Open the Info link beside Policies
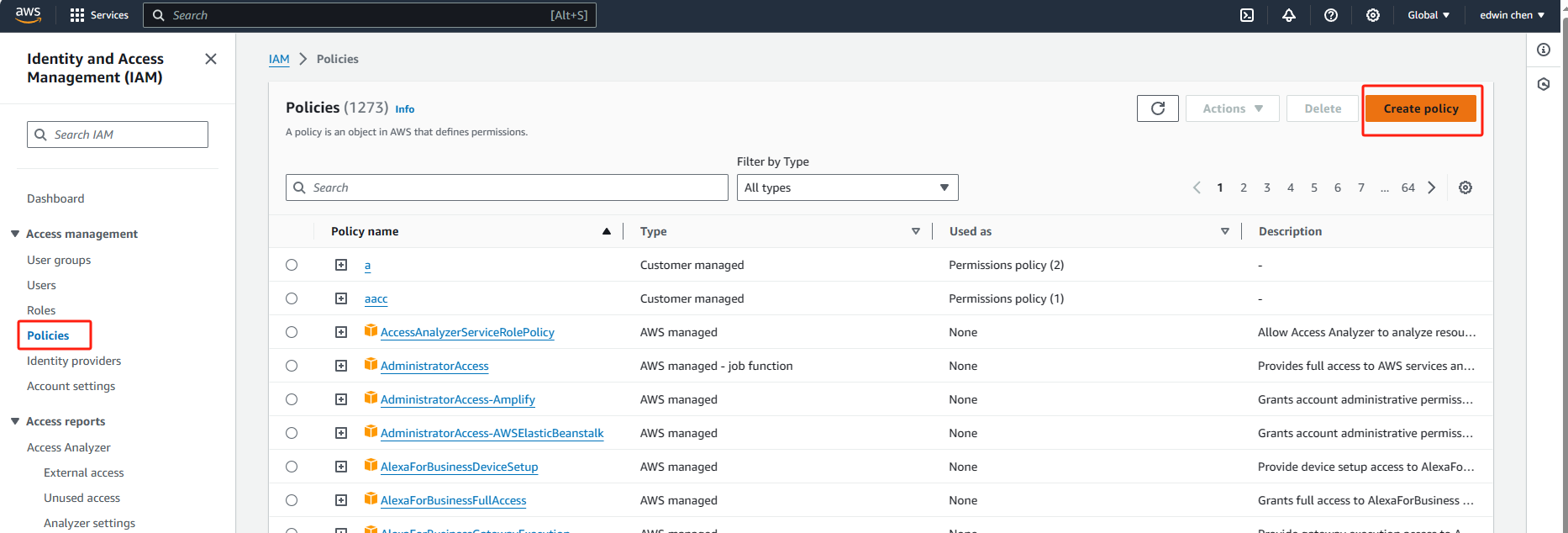1568x533 pixels. (x=405, y=109)
